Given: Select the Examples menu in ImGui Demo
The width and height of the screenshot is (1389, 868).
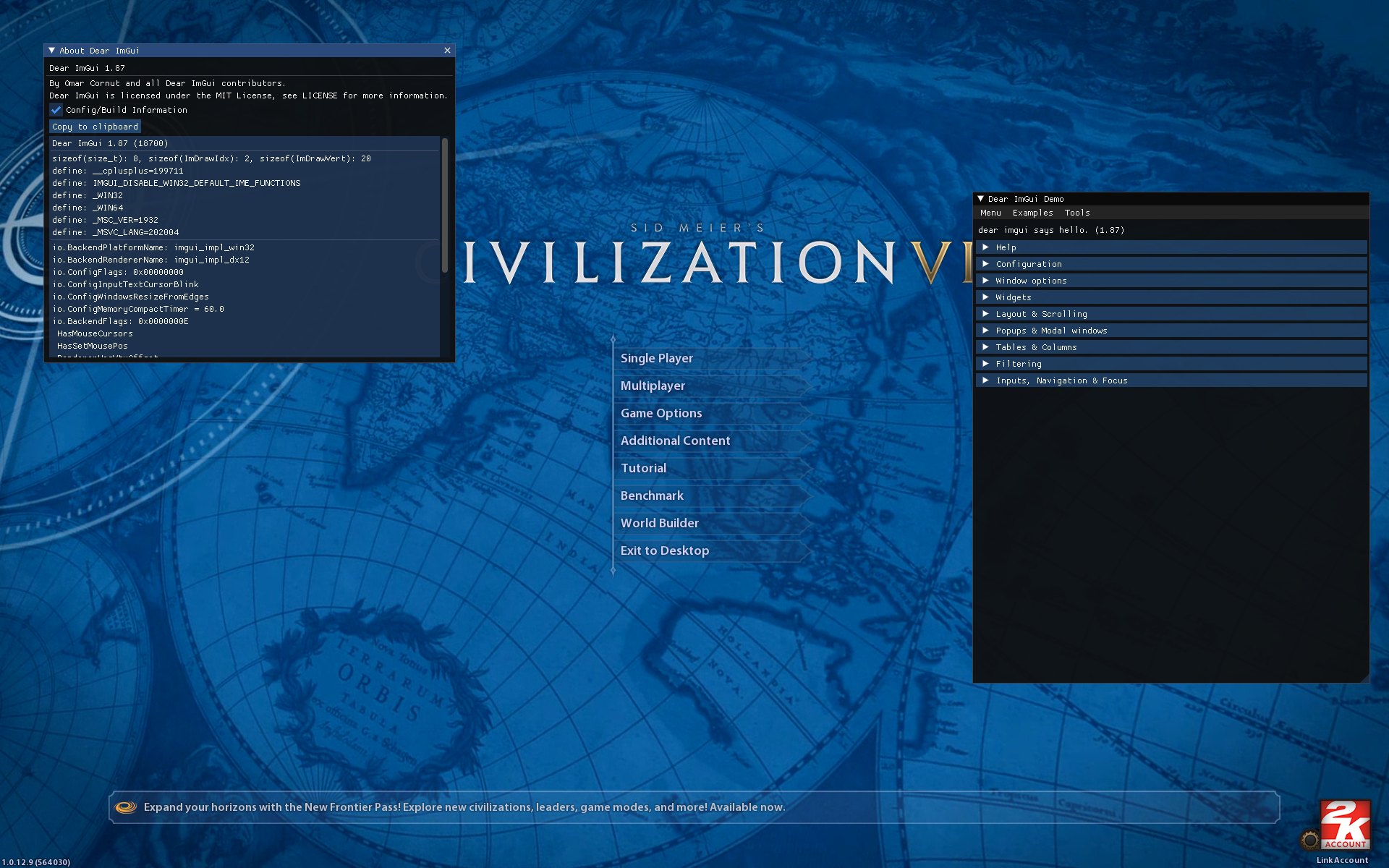Looking at the screenshot, I should pyautogui.click(x=1032, y=212).
